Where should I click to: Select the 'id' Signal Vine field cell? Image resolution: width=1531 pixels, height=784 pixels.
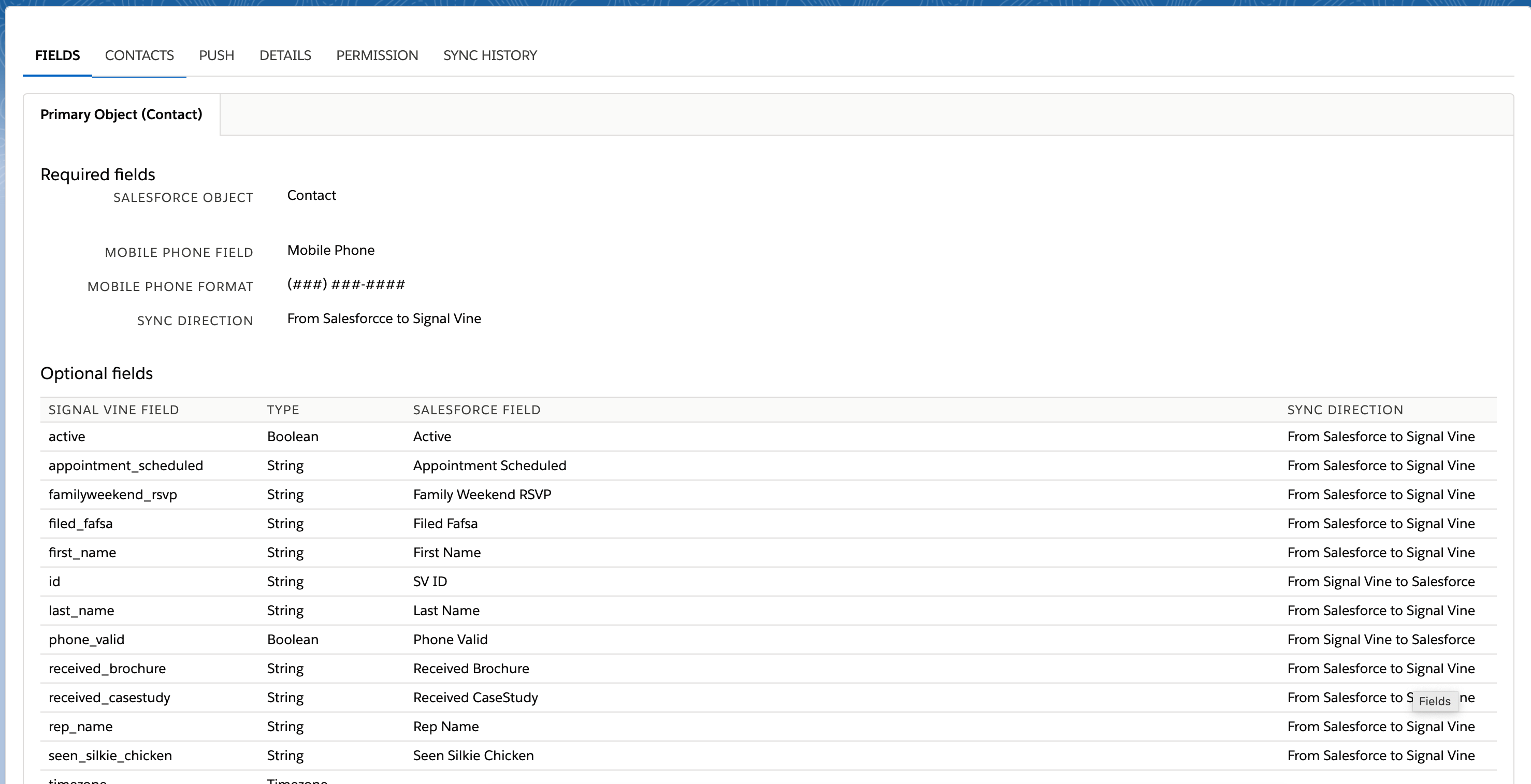tap(54, 582)
